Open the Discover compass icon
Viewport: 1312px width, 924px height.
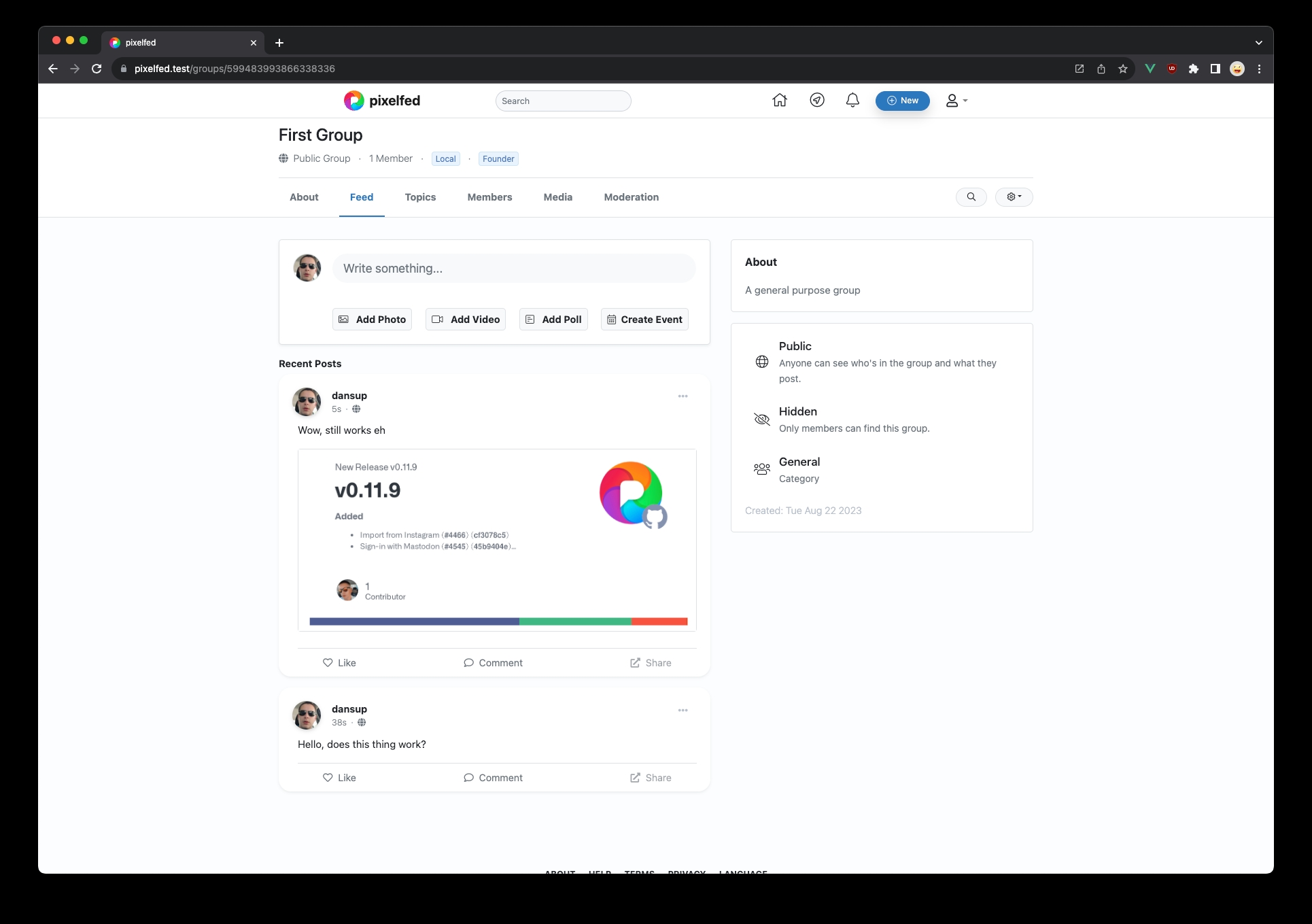point(817,101)
